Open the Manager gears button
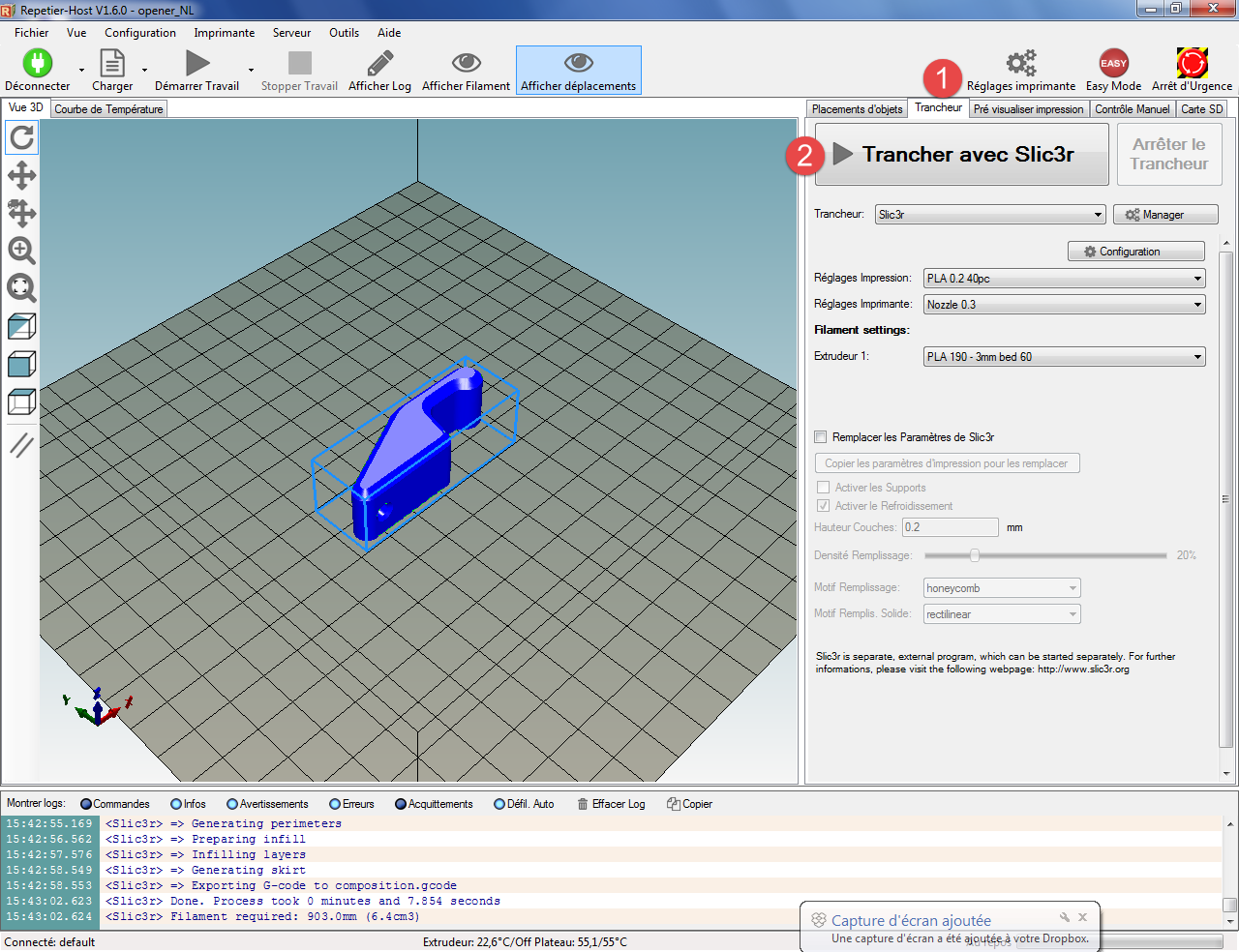Screen dimensions: 1239x952 click(1165, 215)
